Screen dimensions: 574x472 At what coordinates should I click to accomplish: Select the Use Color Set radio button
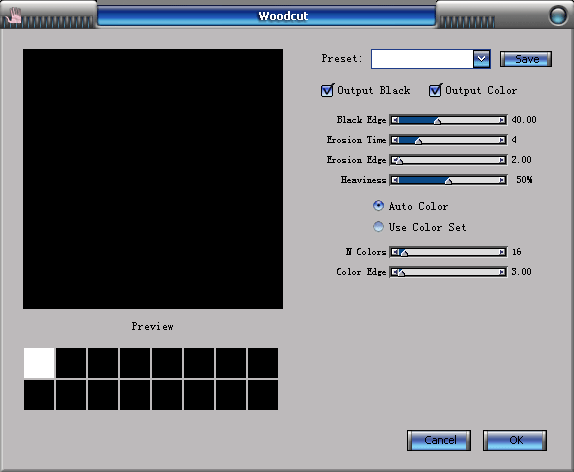378,227
